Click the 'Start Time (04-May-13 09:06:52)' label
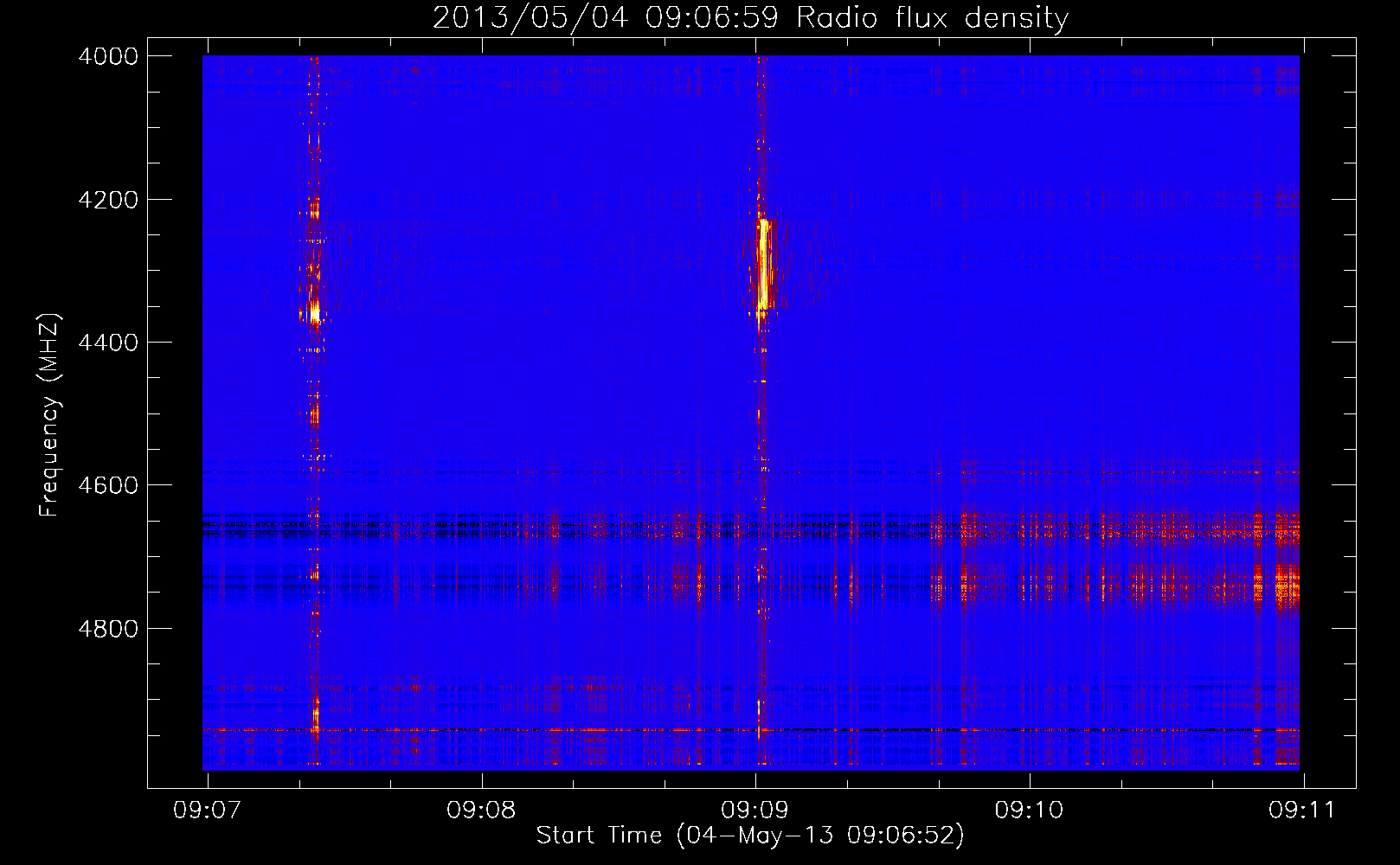 (749, 836)
